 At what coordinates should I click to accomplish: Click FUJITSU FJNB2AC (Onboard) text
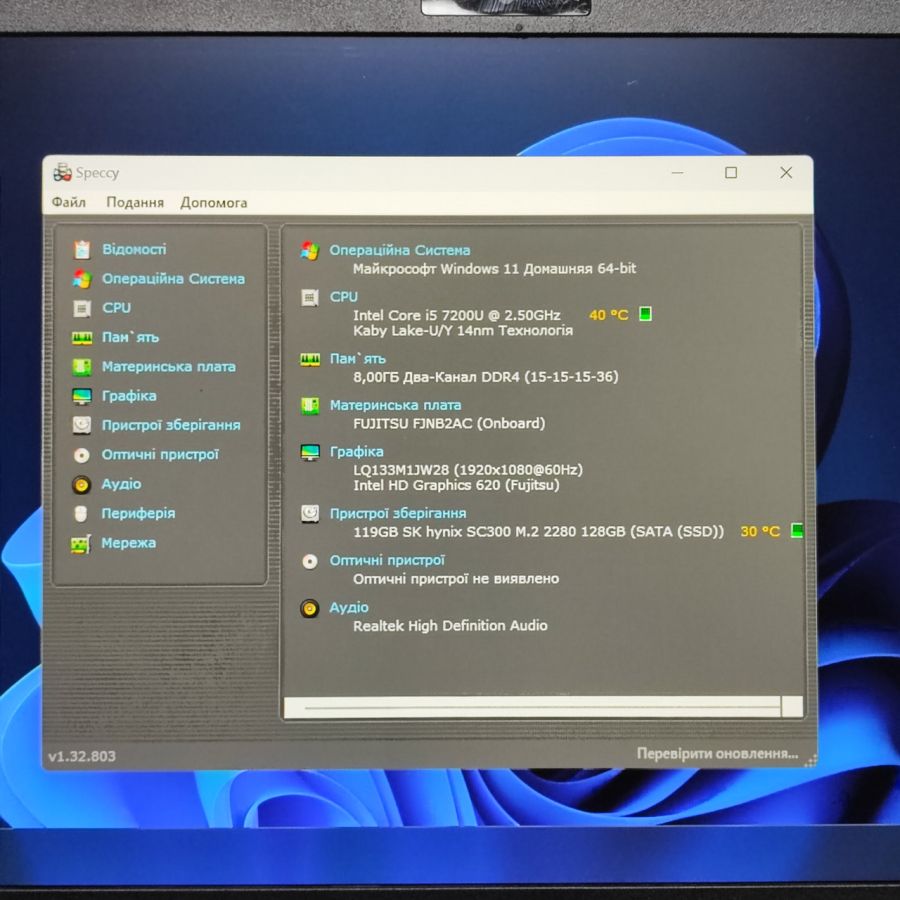click(x=449, y=424)
